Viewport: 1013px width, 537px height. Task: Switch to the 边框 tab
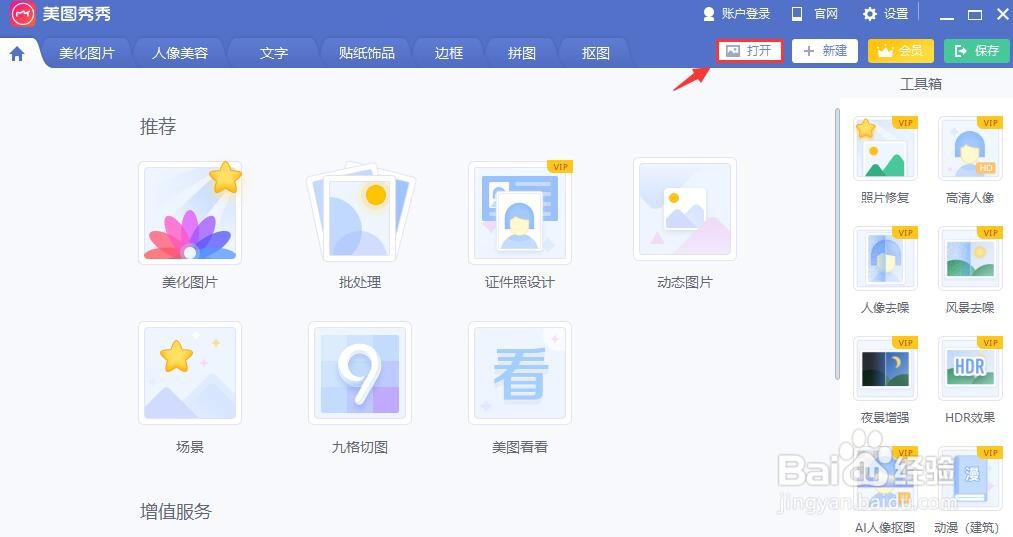click(448, 53)
